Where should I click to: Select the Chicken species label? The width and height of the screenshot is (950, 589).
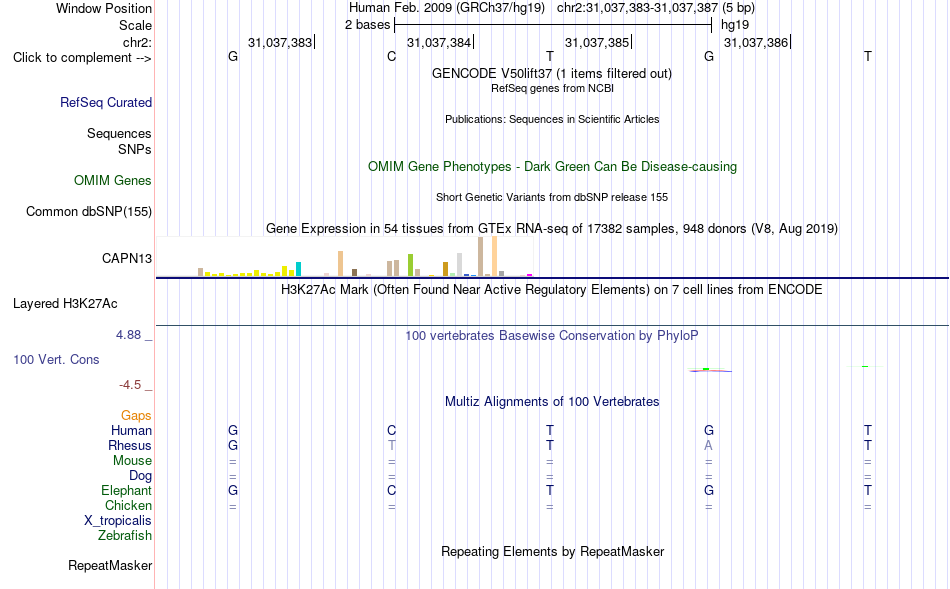coord(128,505)
